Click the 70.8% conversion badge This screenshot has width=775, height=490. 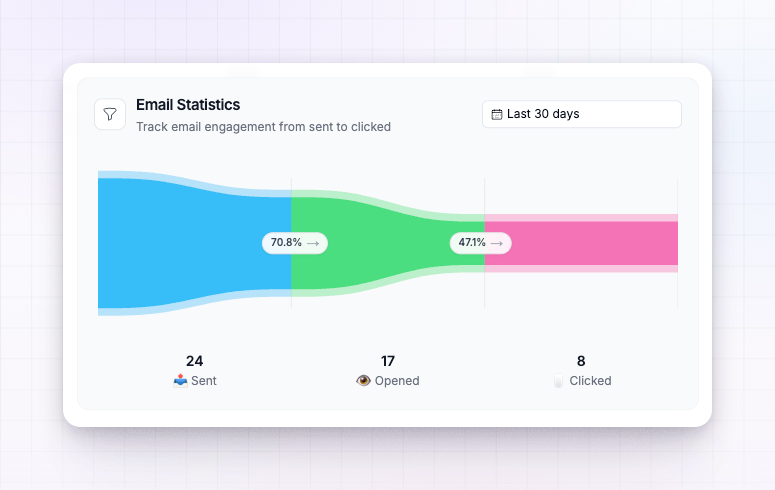(295, 243)
